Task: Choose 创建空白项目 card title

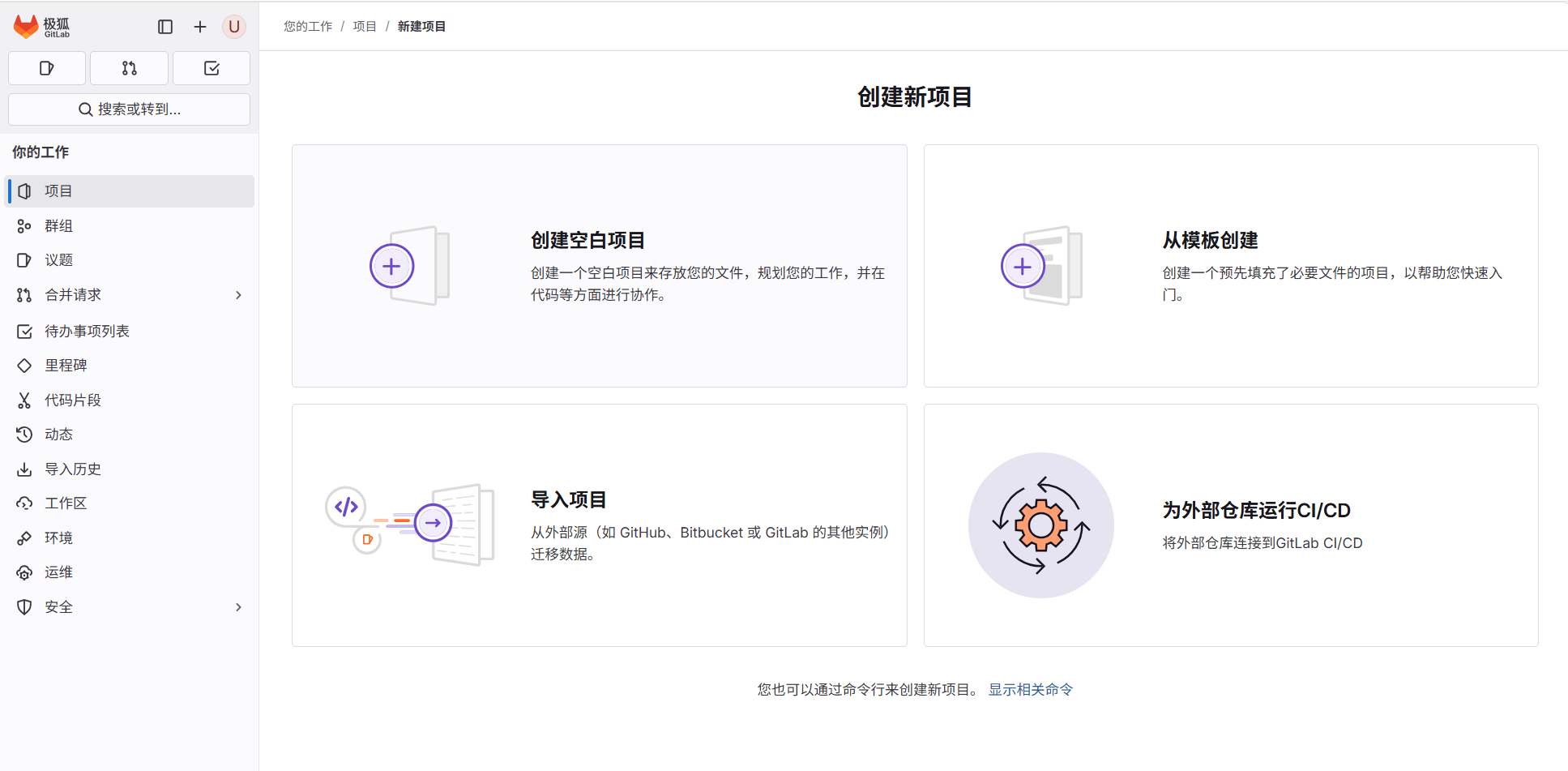Action: (587, 241)
